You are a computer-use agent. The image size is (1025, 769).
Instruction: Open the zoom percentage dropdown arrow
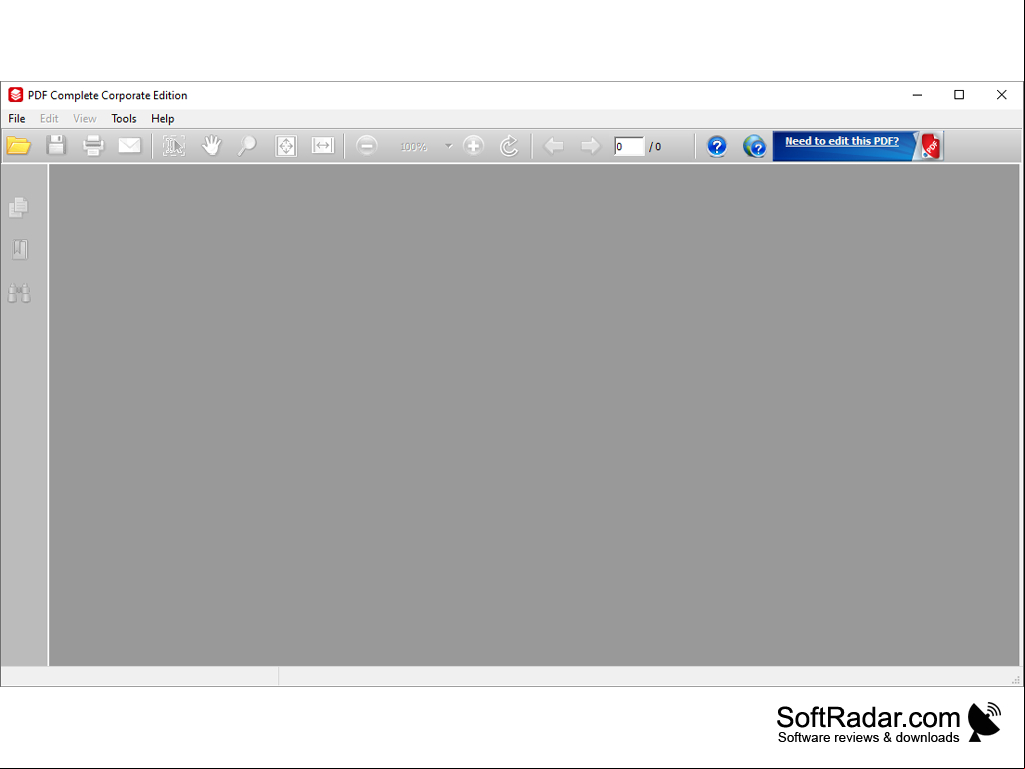click(448, 146)
